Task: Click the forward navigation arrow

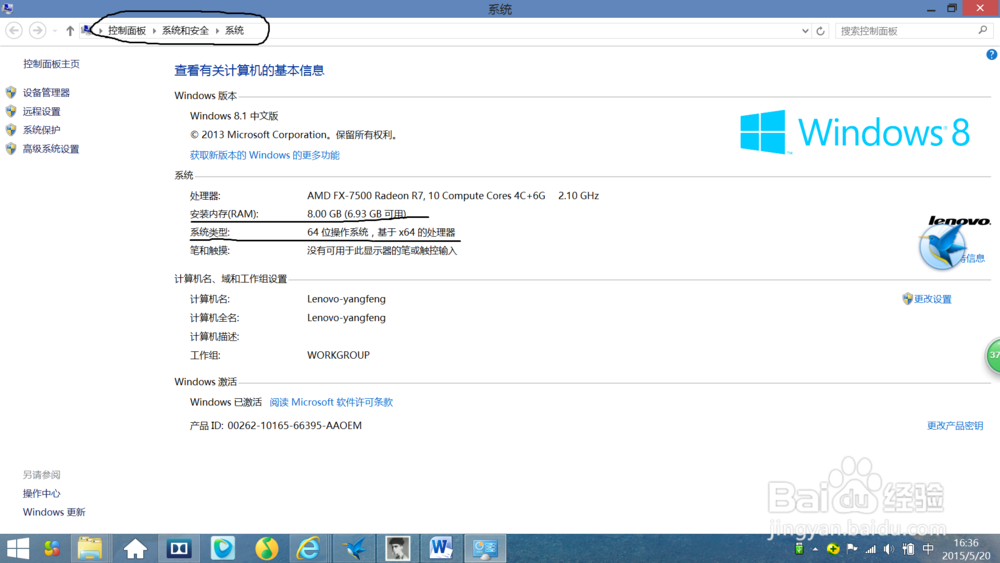Action: tap(38, 31)
